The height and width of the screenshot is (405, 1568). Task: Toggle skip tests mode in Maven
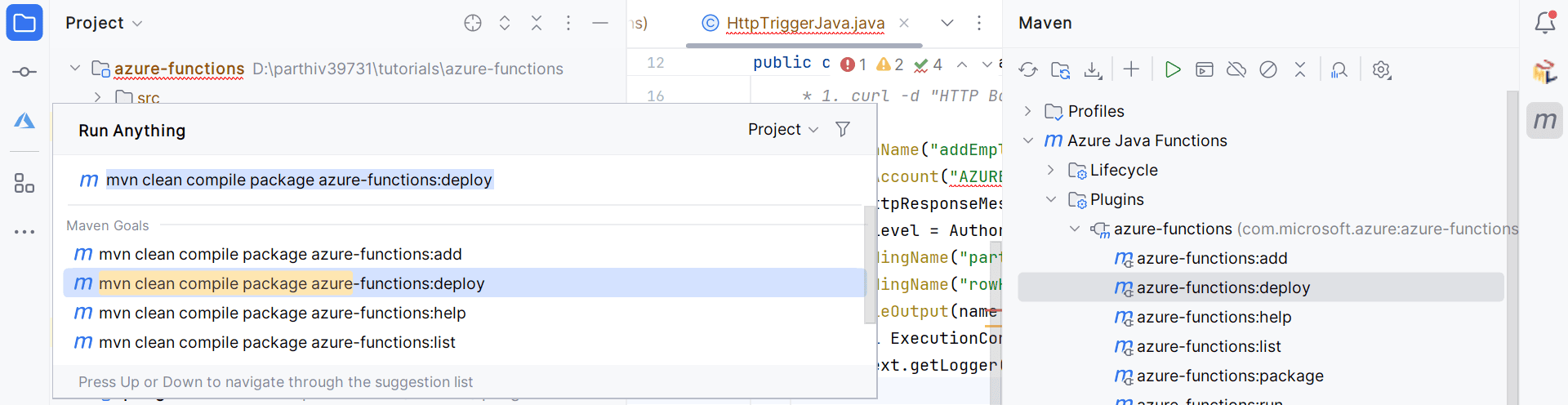pyautogui.click(x=1268, y=70)
